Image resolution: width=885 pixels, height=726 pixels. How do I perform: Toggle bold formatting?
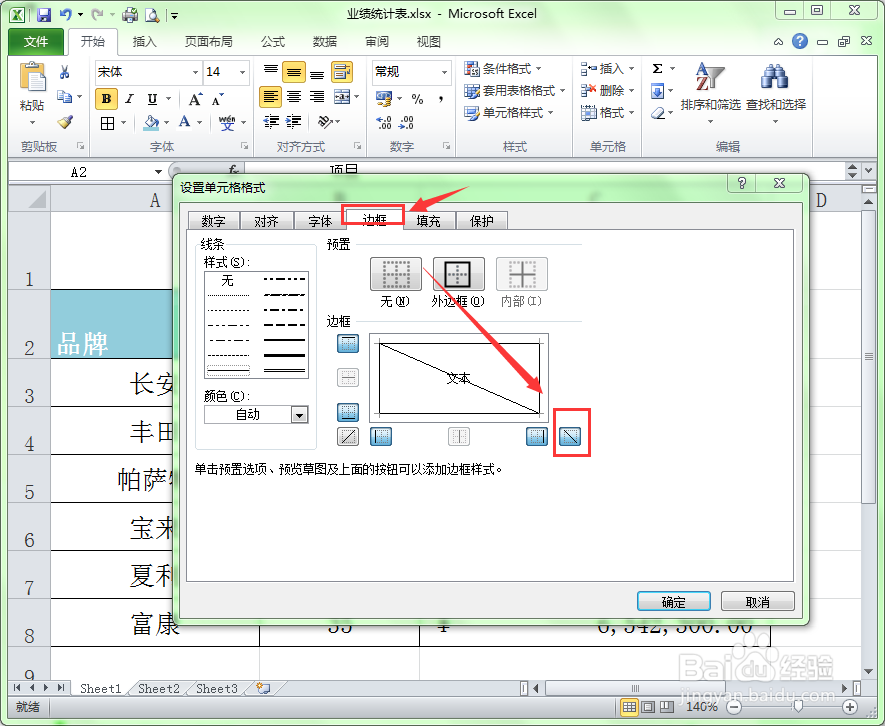[105, 99]
